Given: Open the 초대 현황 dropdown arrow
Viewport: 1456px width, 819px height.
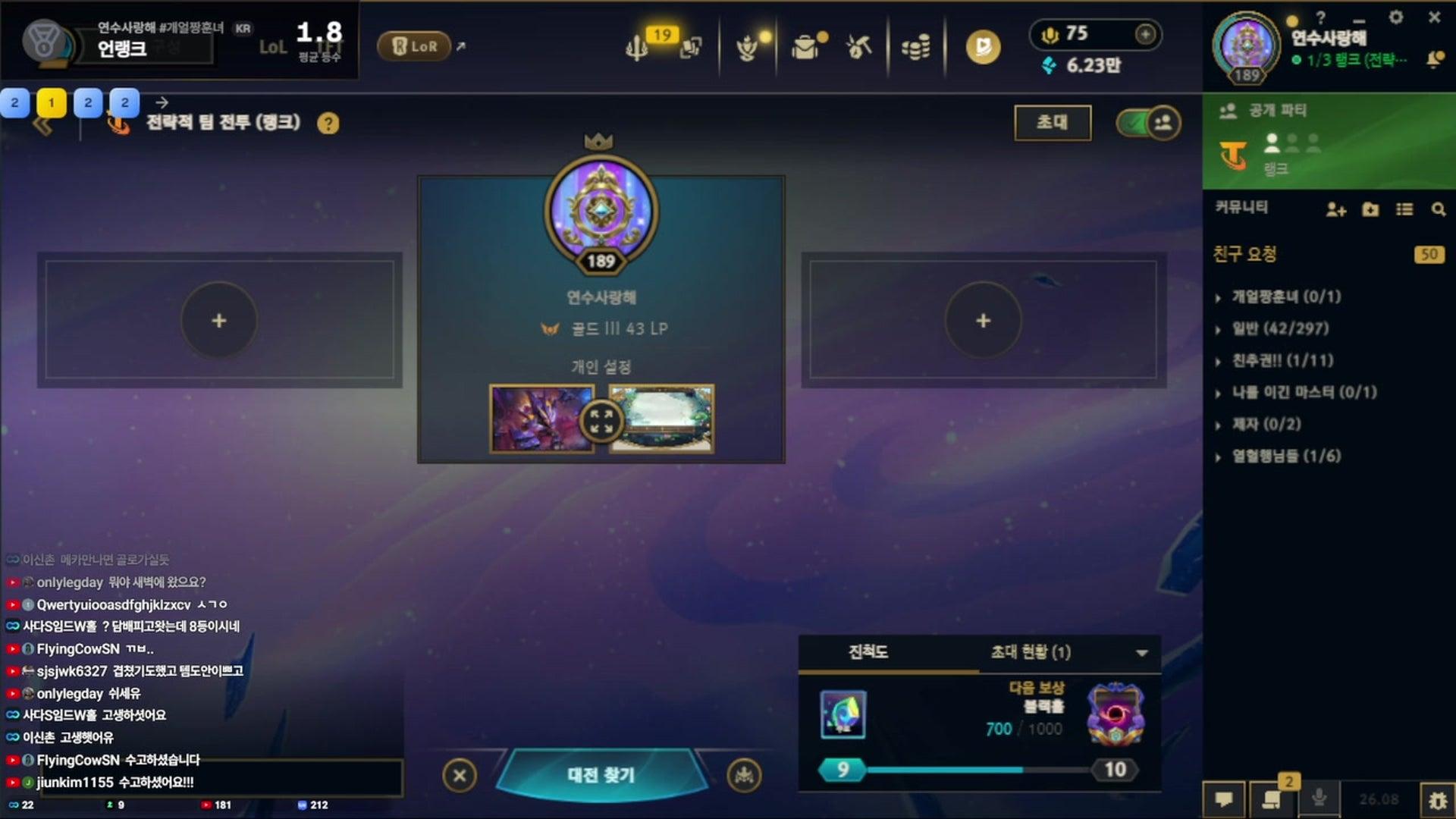Looking at the screenshot, I should 1142,653.
